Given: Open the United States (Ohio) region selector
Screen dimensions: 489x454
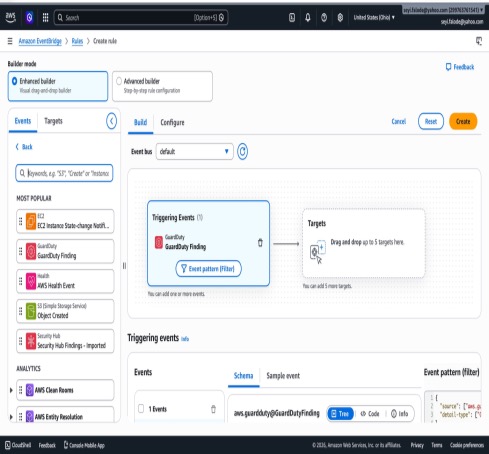Looking at the screenshot, I should pos(374,17).
